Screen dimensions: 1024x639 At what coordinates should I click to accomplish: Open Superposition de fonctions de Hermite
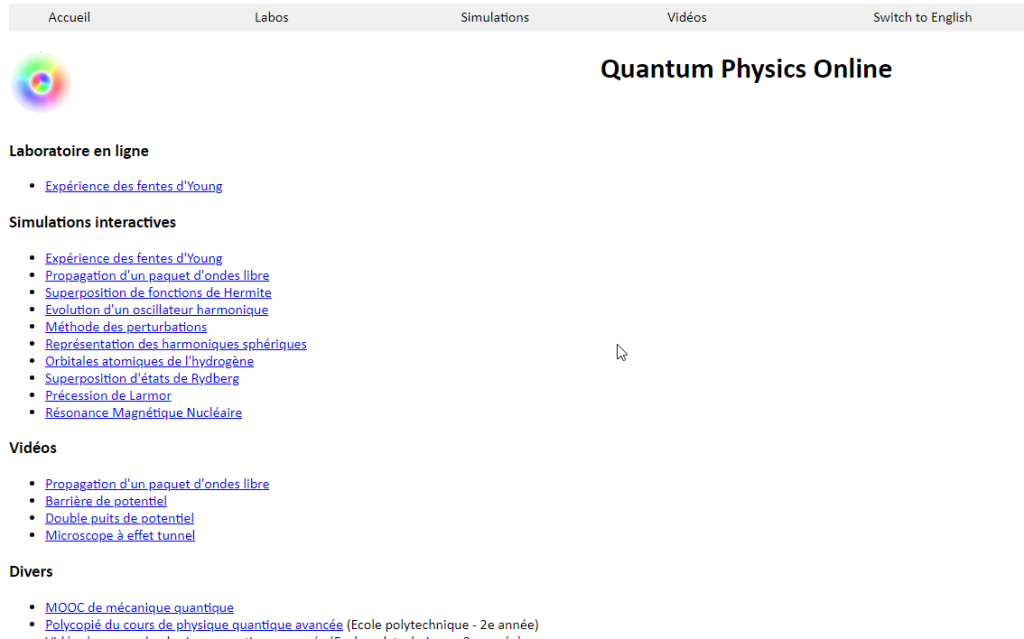click(x=158, y=292)
